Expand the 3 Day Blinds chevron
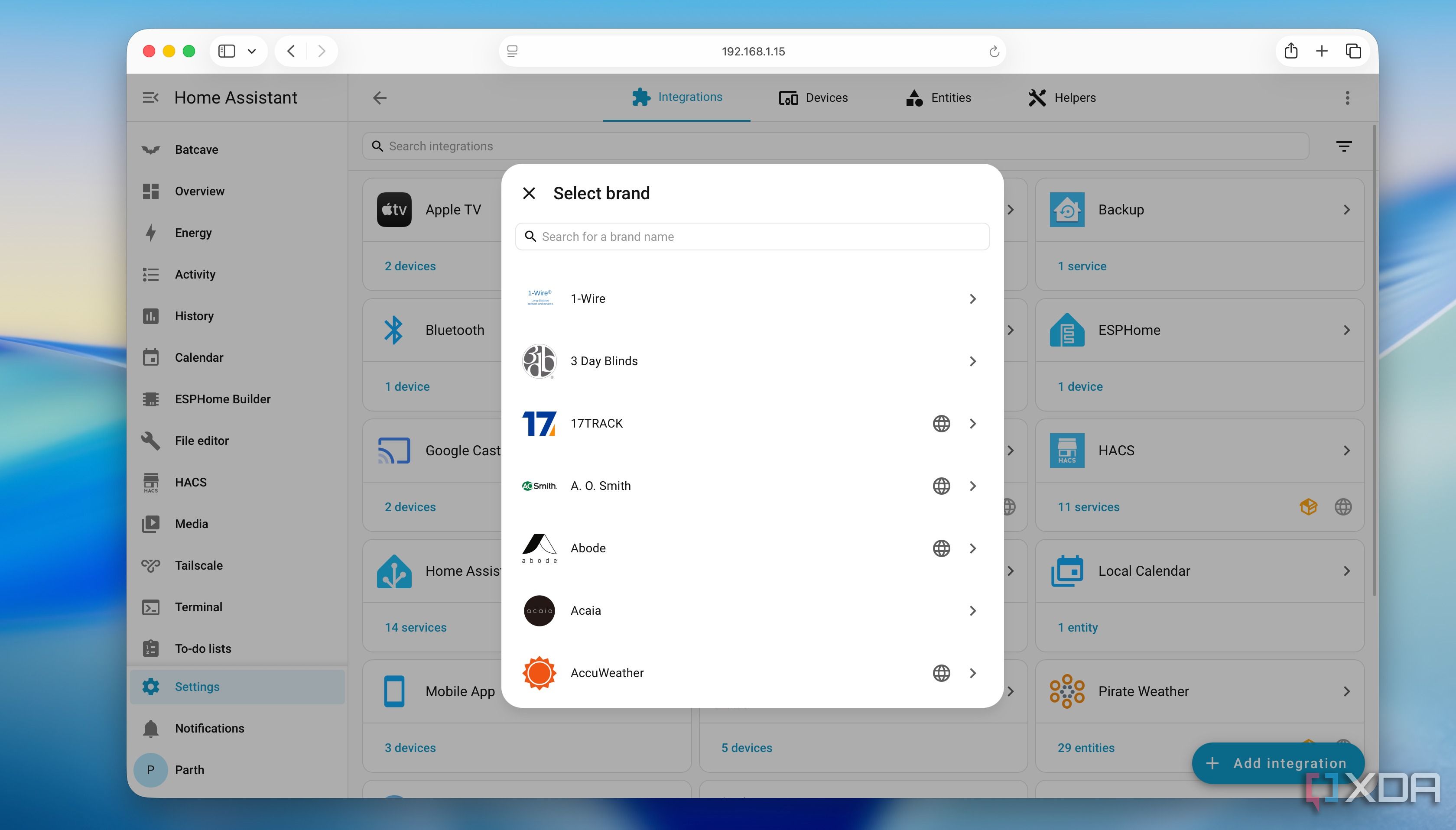 [x=972, y=361]
